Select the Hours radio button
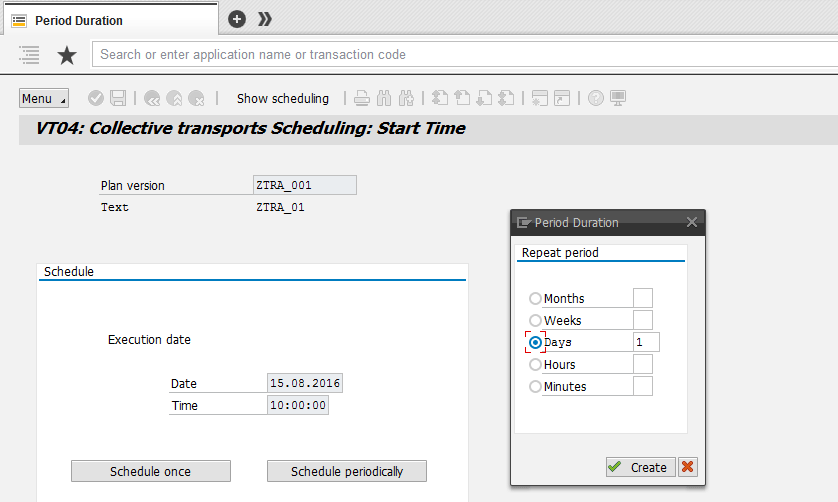Viewport: 838px width, 502px height. [536, 365]
